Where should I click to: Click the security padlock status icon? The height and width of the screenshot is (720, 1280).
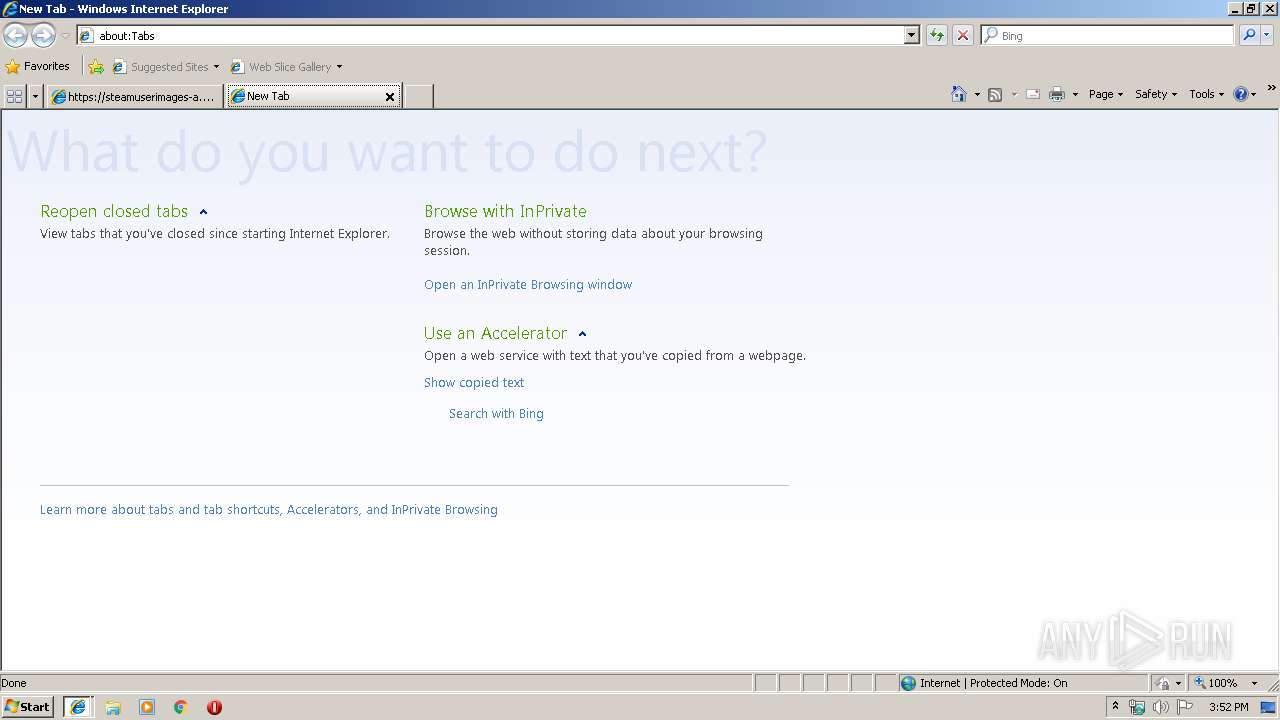coord(1163,683)
